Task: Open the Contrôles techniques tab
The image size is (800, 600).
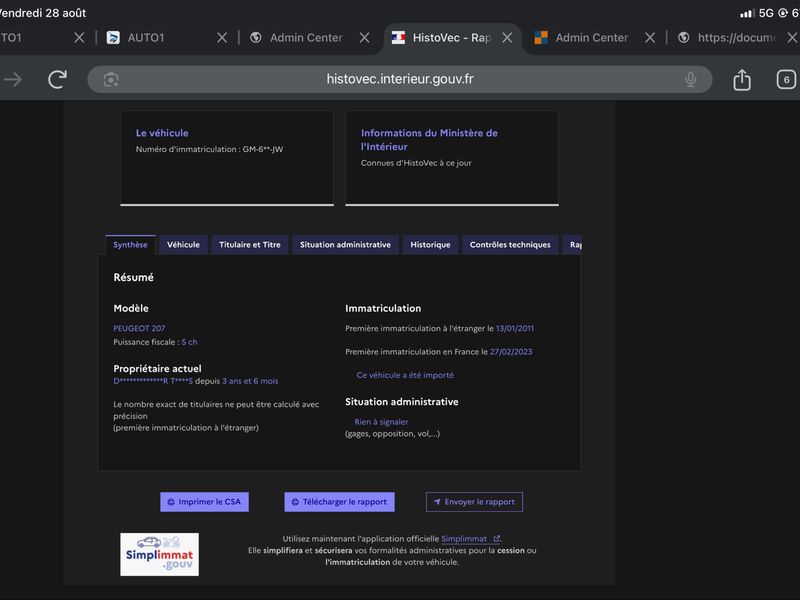Action: (x=510, y=244)
